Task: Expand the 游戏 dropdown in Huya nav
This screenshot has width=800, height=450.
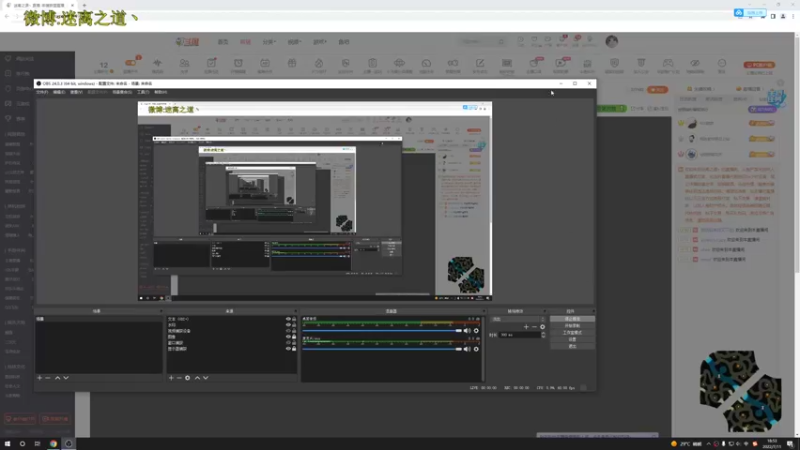Action: (x=319, y=42)
